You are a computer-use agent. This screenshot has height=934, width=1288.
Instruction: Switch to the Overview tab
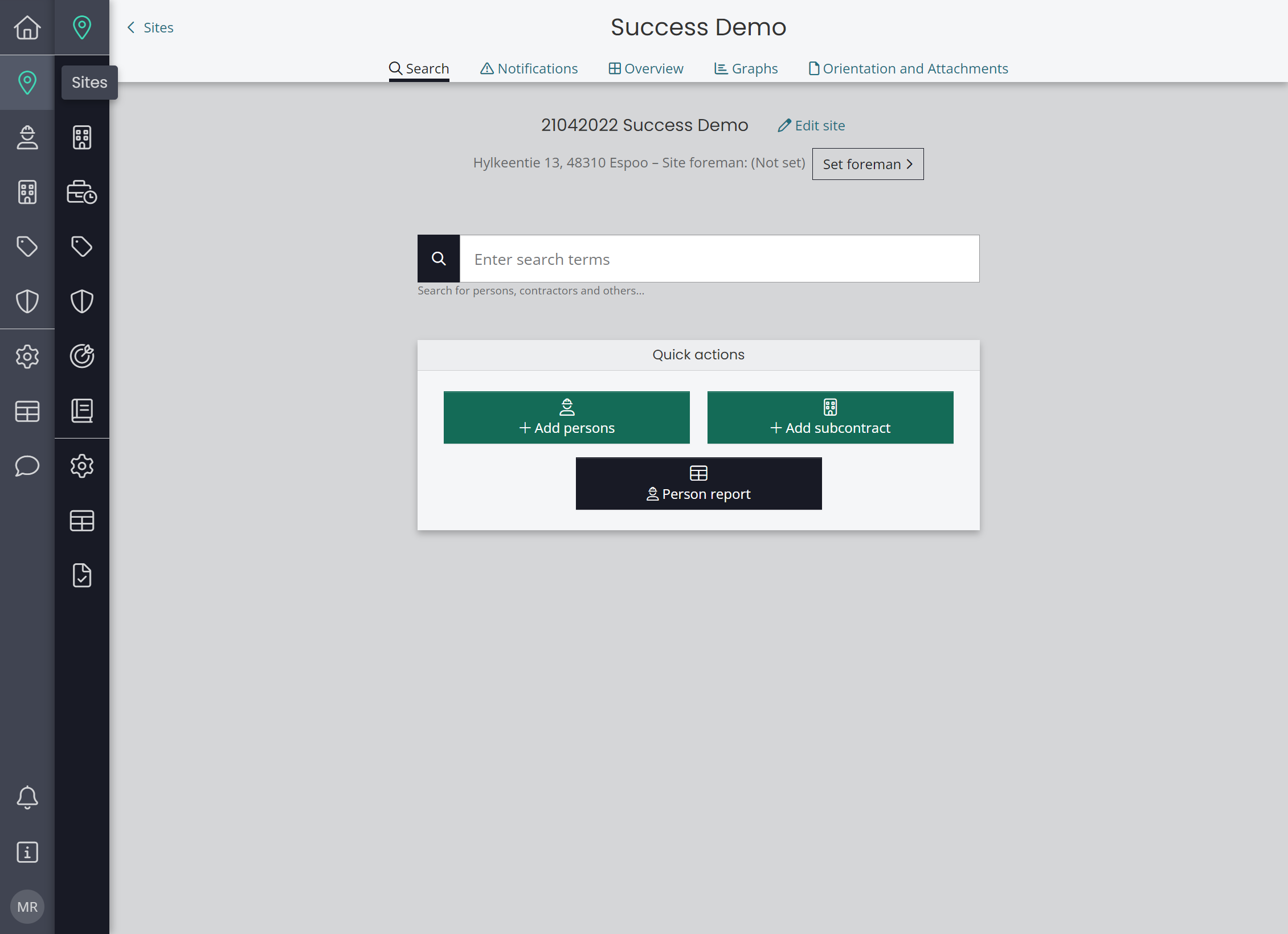click(646, 69)
